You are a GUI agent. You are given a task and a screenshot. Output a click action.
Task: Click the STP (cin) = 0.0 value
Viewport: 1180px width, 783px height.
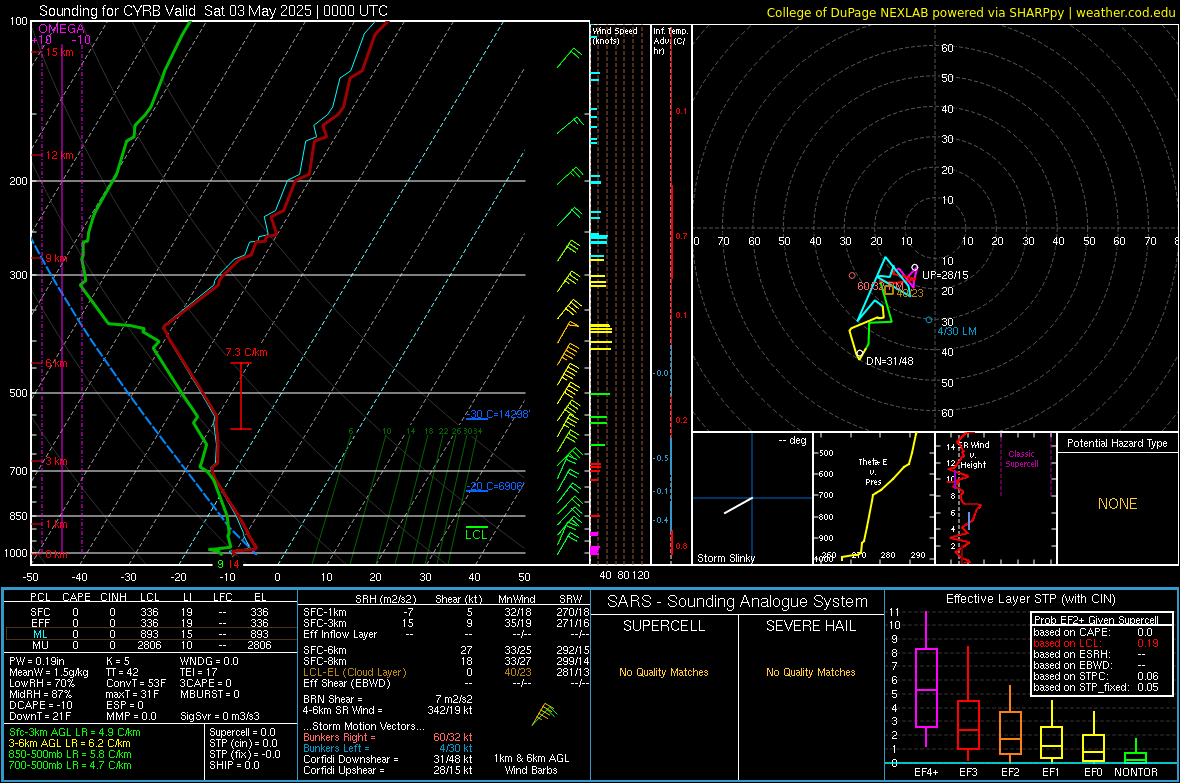click(243, 742)
